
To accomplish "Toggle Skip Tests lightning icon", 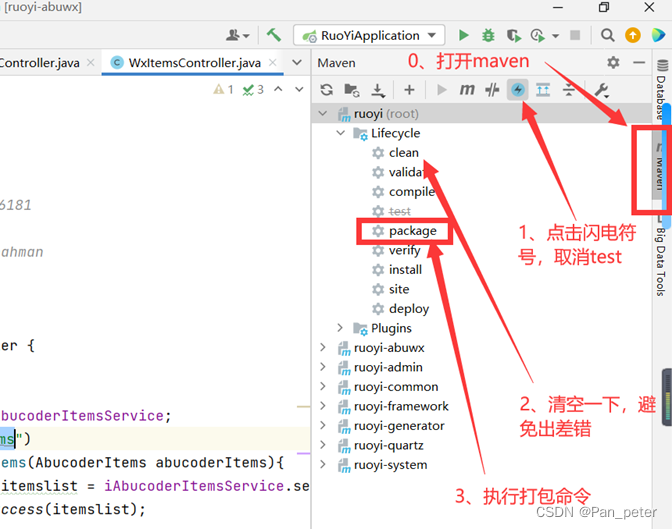I will tap(517, 90).
